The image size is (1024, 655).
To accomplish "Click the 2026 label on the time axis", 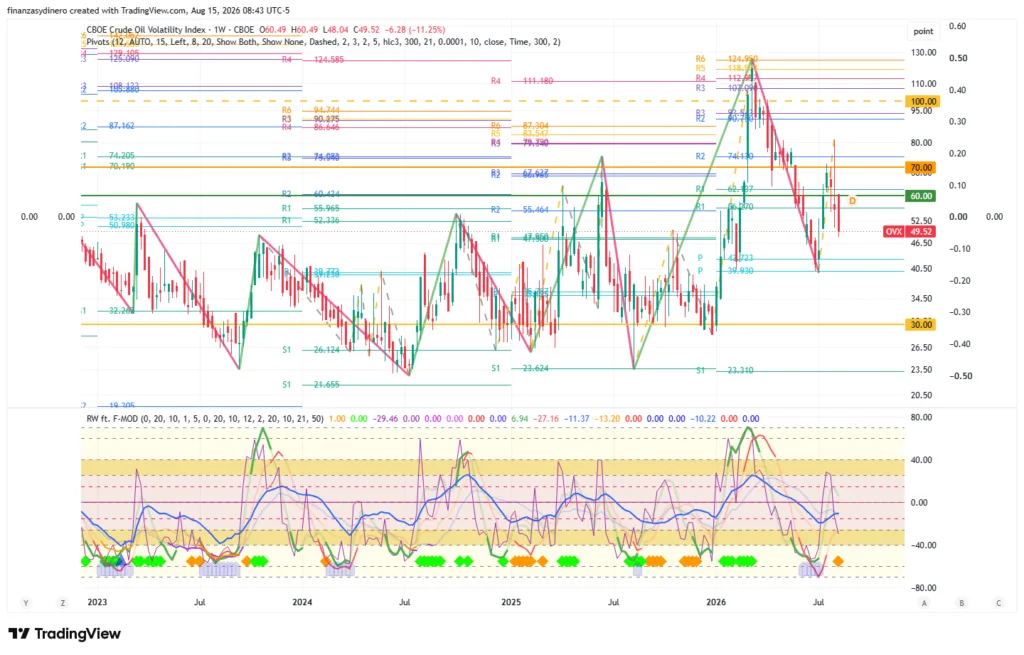I will [x=716, y=602].
